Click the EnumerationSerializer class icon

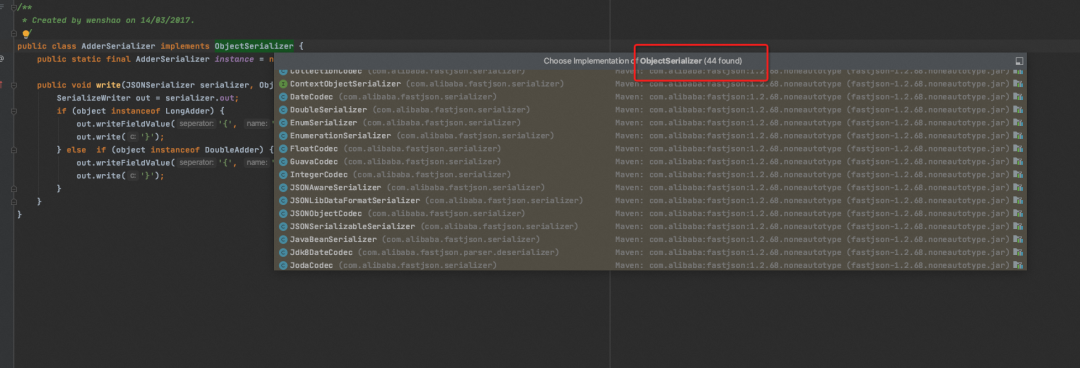click(284, 136)
